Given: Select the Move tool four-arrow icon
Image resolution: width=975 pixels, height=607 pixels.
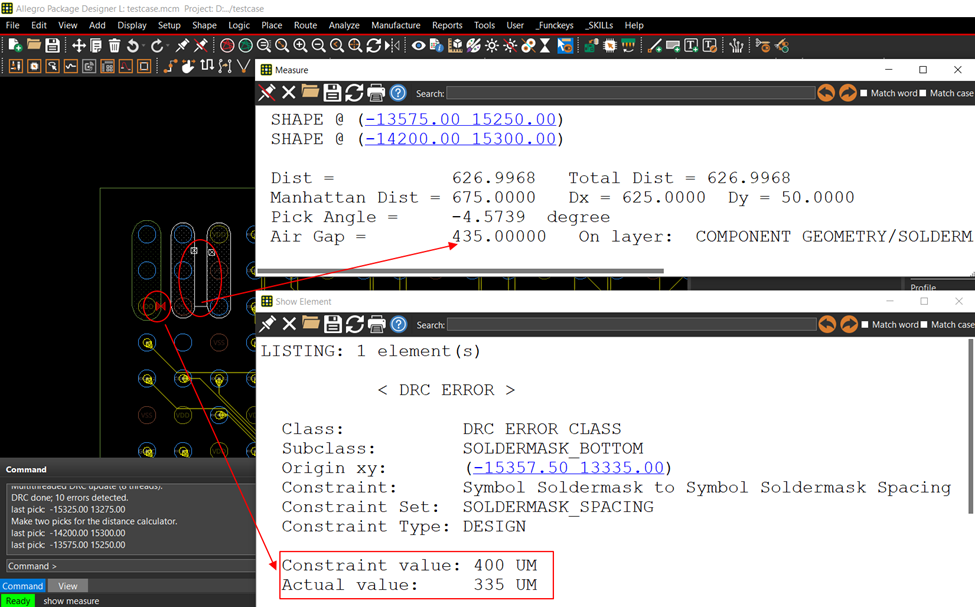Looking at the screenshot, I should pos(79,45).
